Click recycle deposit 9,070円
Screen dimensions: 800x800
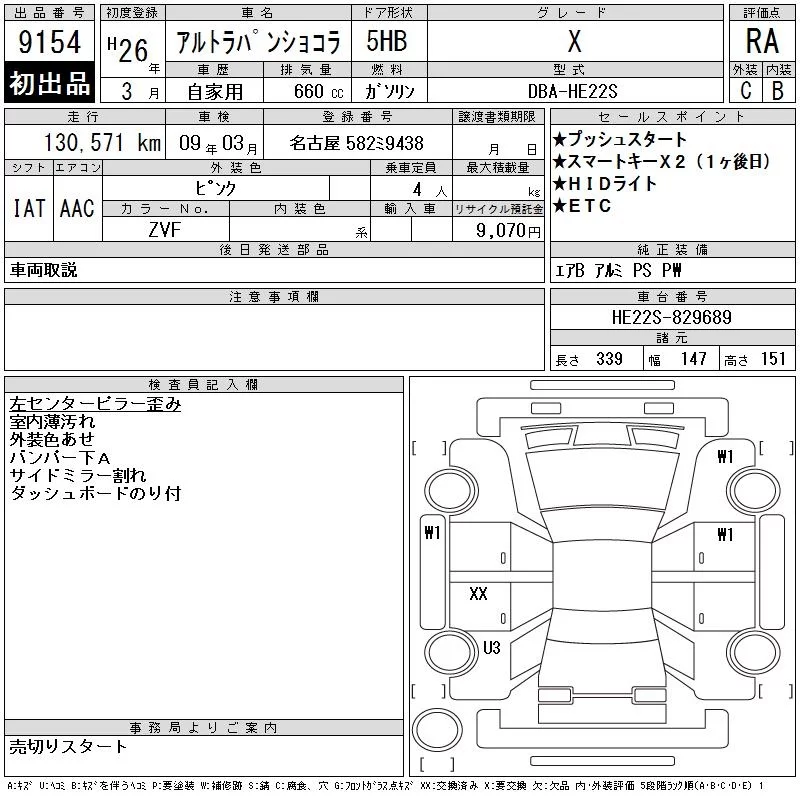click(508, 230)
